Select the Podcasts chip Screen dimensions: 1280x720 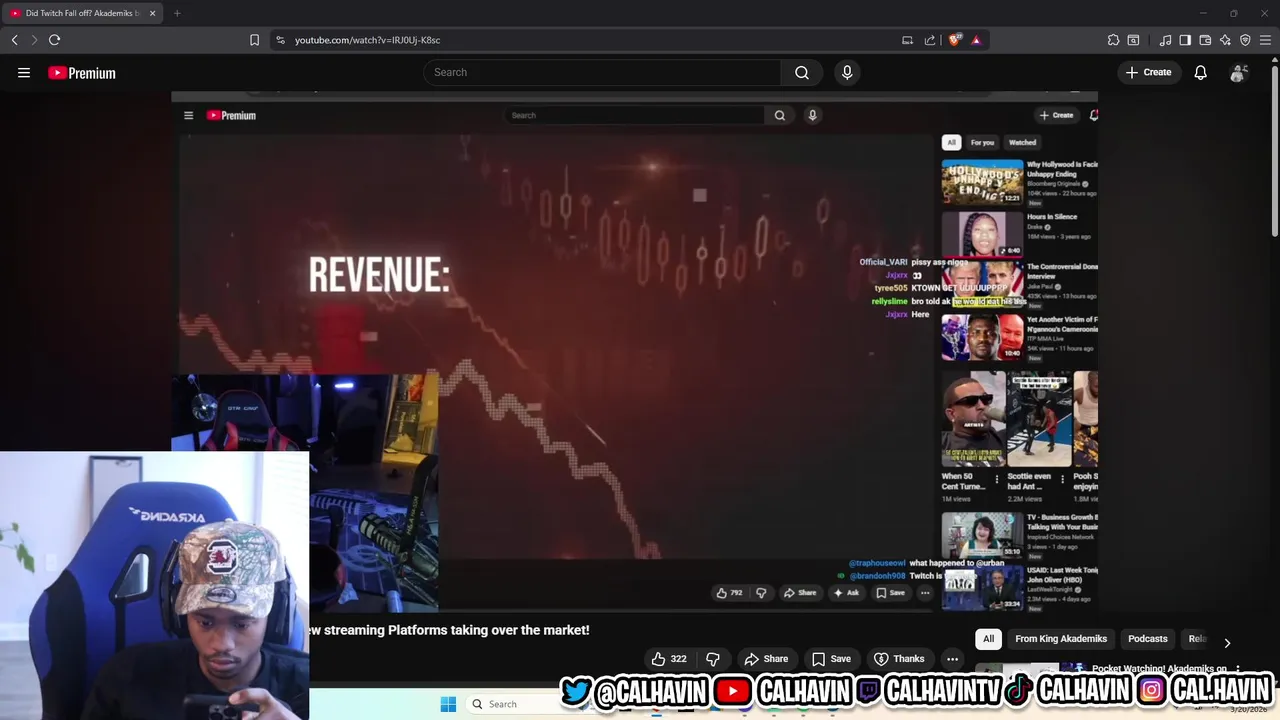1147,639
